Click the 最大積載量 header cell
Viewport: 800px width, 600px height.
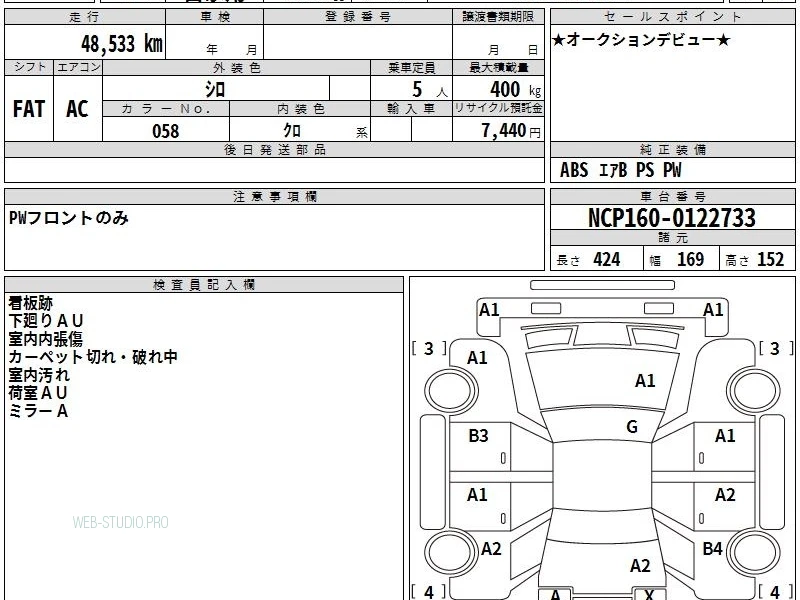coord(498,68)
